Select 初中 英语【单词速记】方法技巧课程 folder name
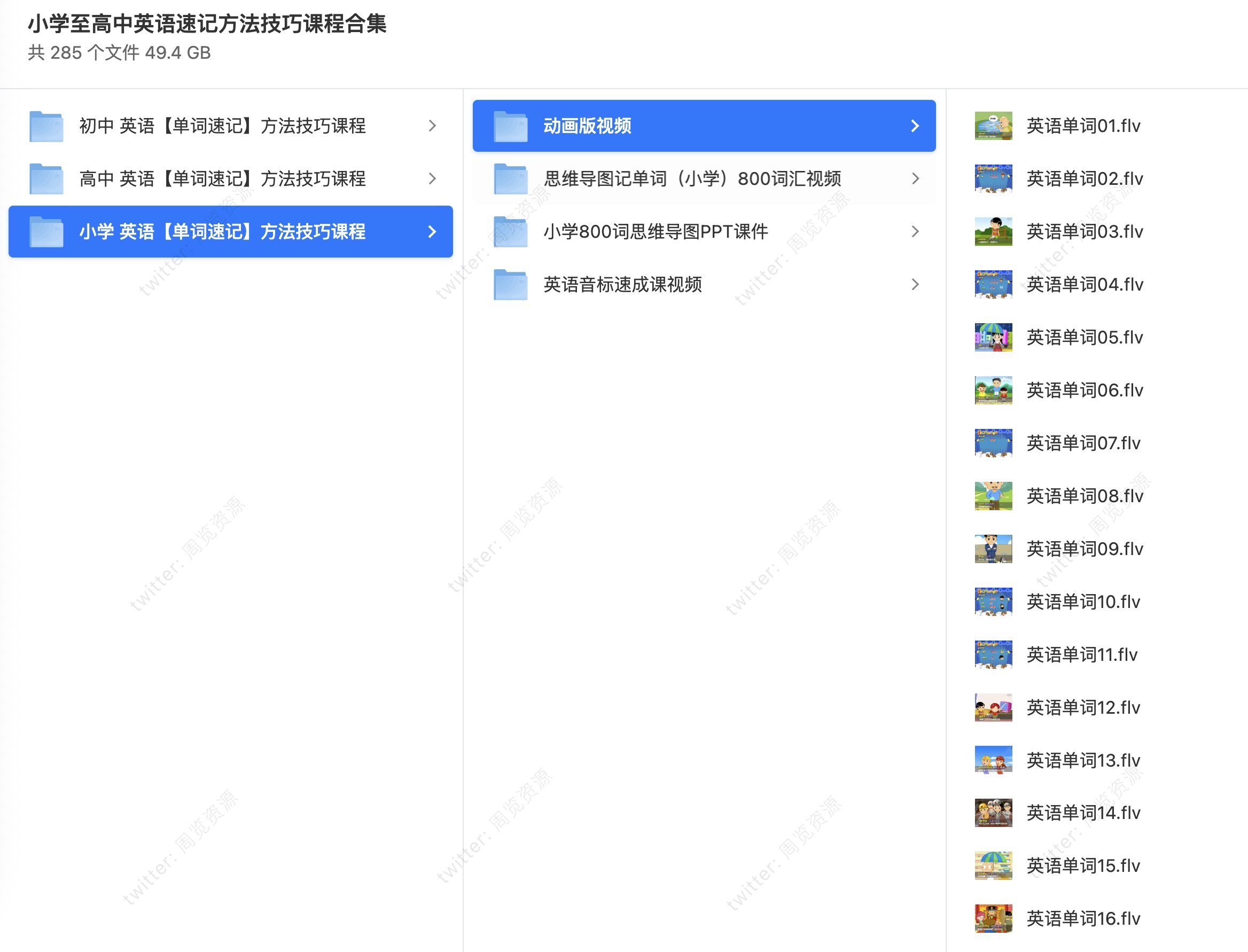This screenshot has width=1248, height=952. pos(223,126)
